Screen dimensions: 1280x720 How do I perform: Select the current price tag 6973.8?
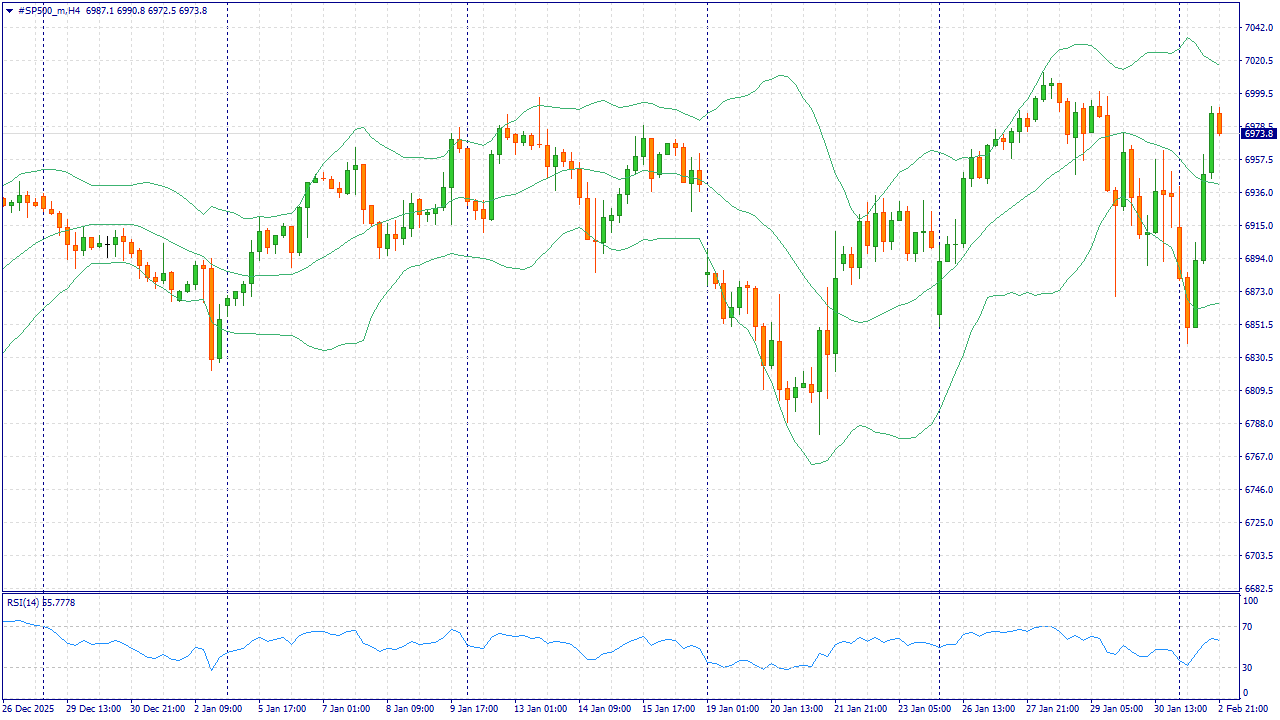[1258, 133]
